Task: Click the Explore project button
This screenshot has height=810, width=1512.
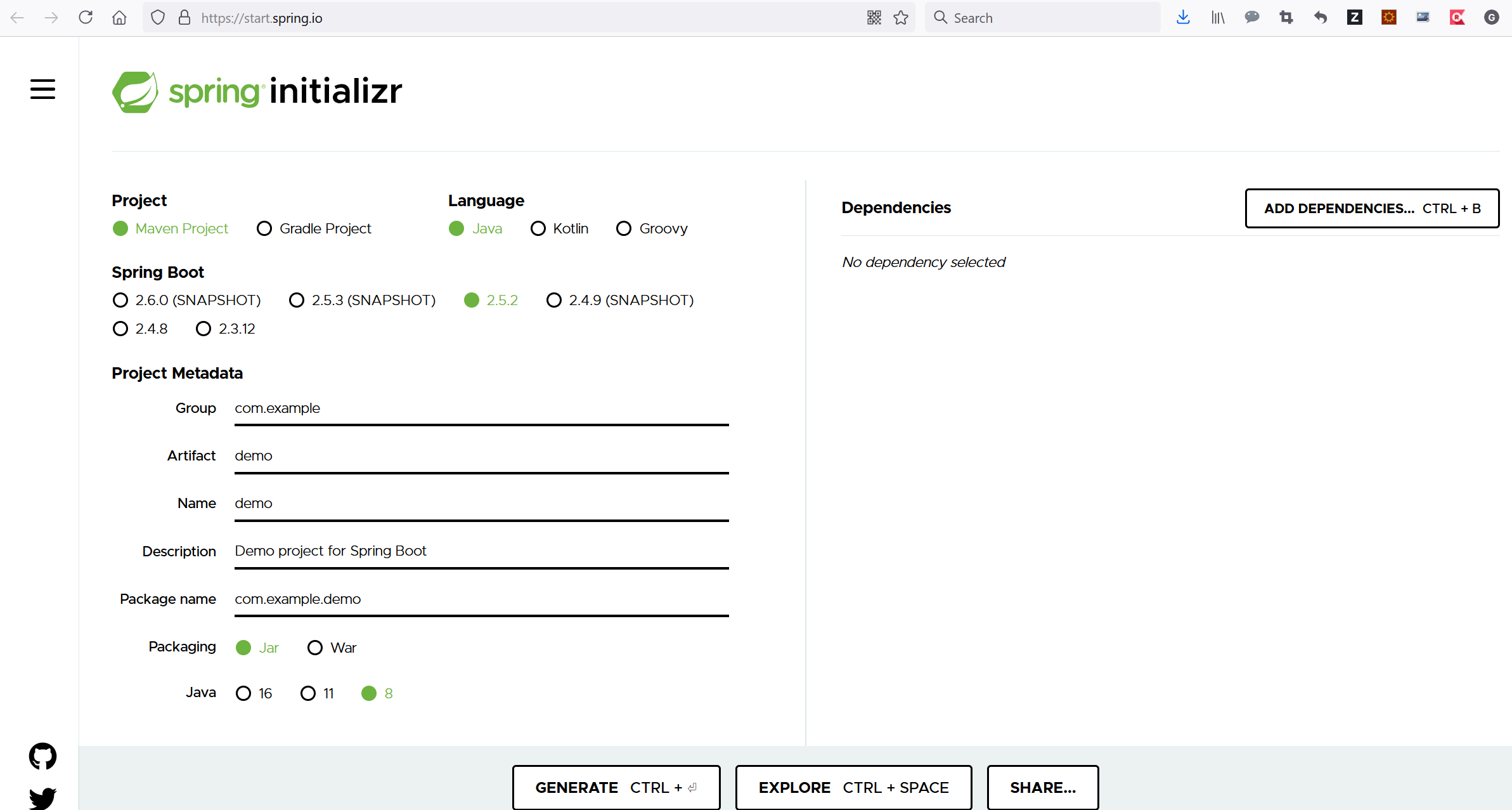Action: pos(853,787)
